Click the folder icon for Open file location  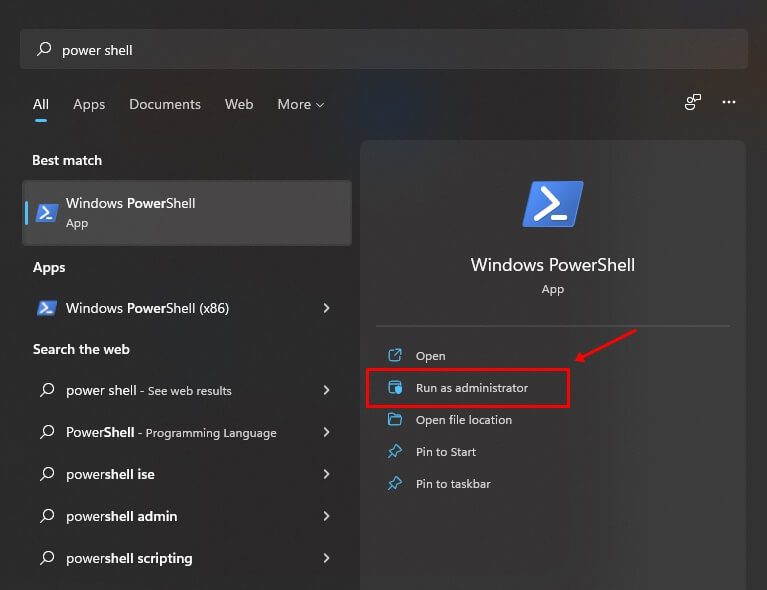[x=395, y=420]
